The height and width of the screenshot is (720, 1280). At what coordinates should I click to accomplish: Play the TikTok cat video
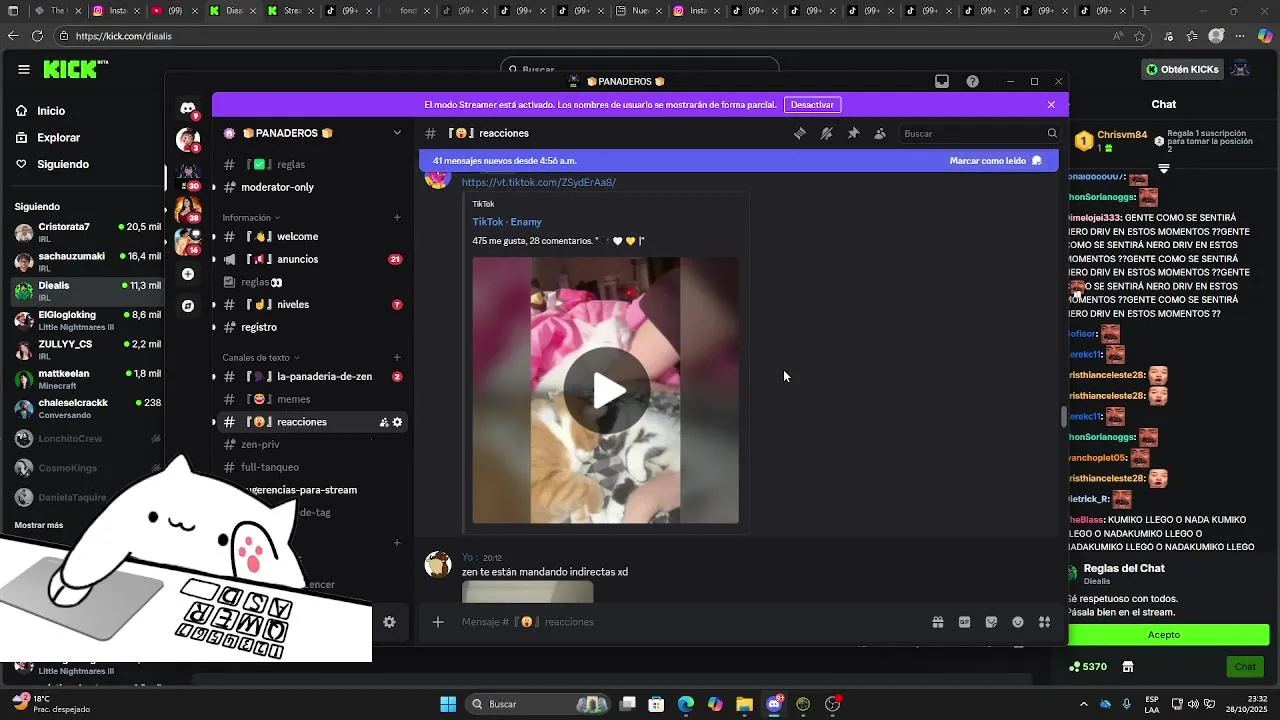pos(606,390)
